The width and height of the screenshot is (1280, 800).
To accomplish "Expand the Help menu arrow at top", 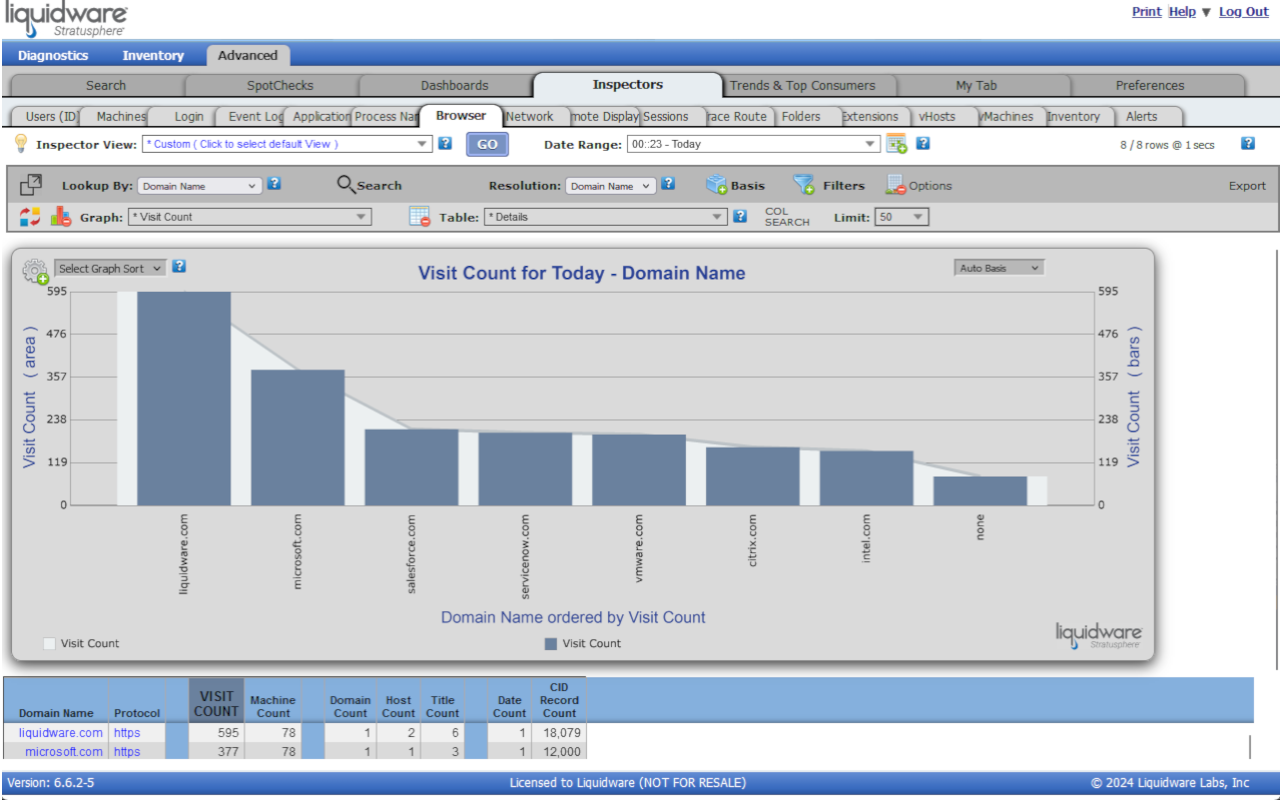I will [x=1206, y=12].
